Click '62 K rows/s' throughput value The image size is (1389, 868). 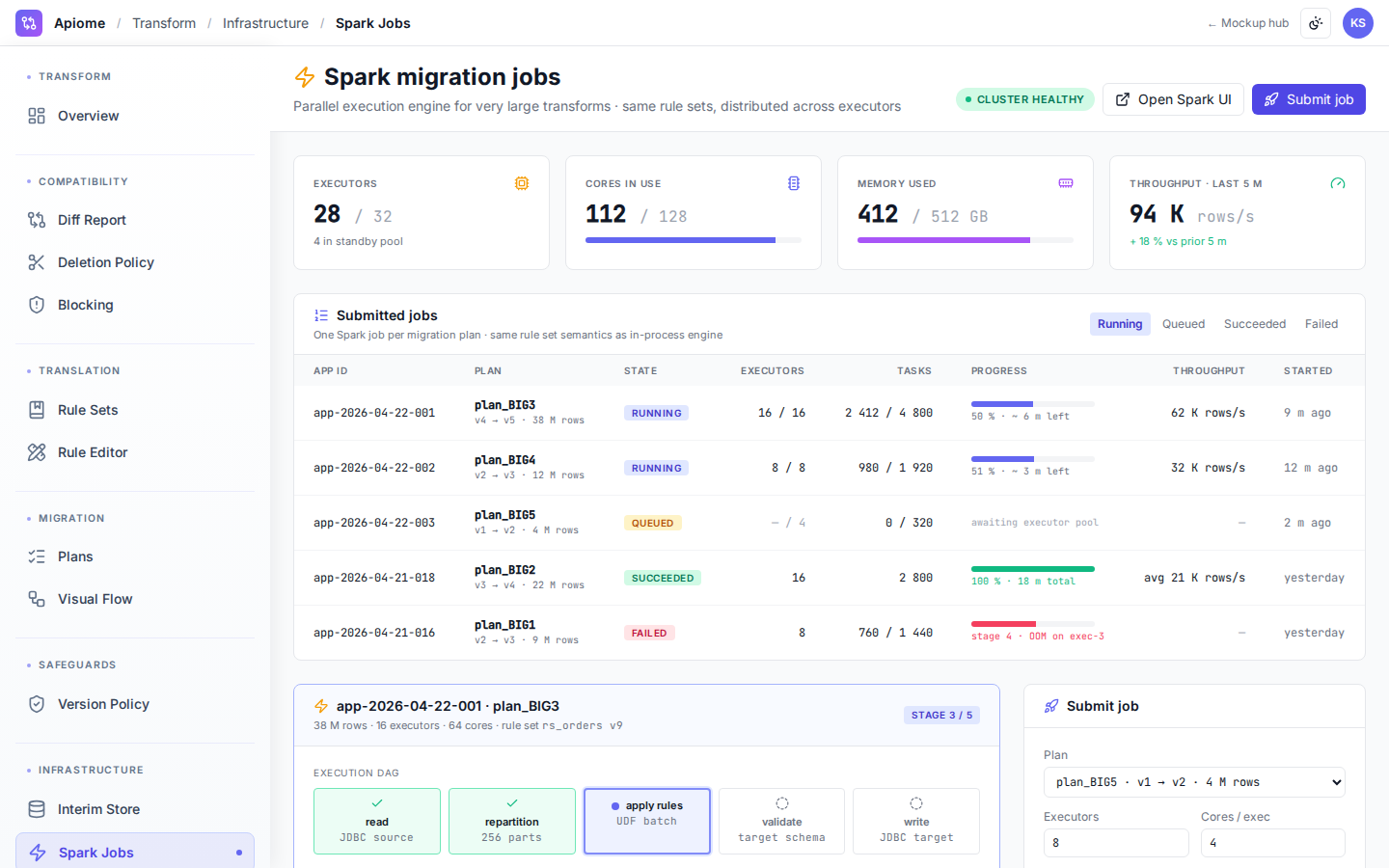click(1208, 413)
